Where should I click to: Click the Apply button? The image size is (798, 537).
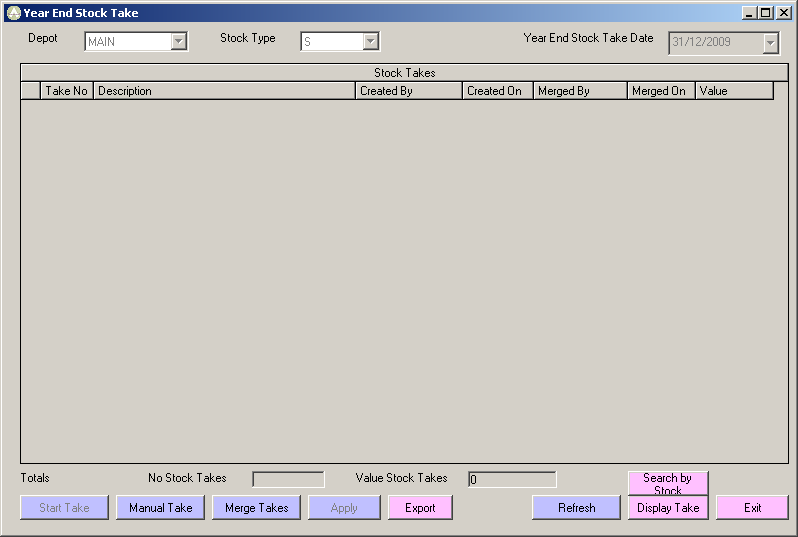[x=344, y=507]
